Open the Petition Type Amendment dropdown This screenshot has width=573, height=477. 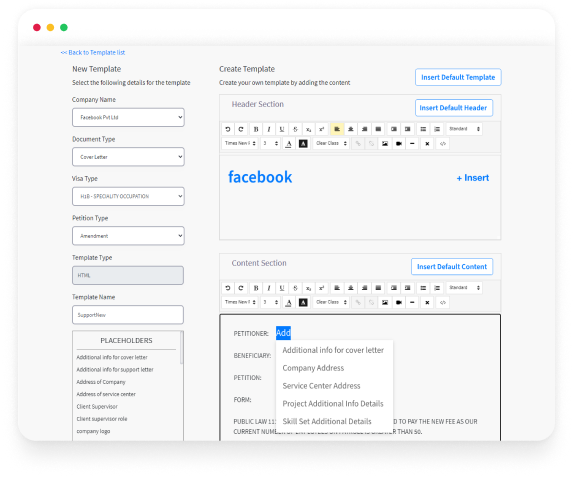point(128,236)
